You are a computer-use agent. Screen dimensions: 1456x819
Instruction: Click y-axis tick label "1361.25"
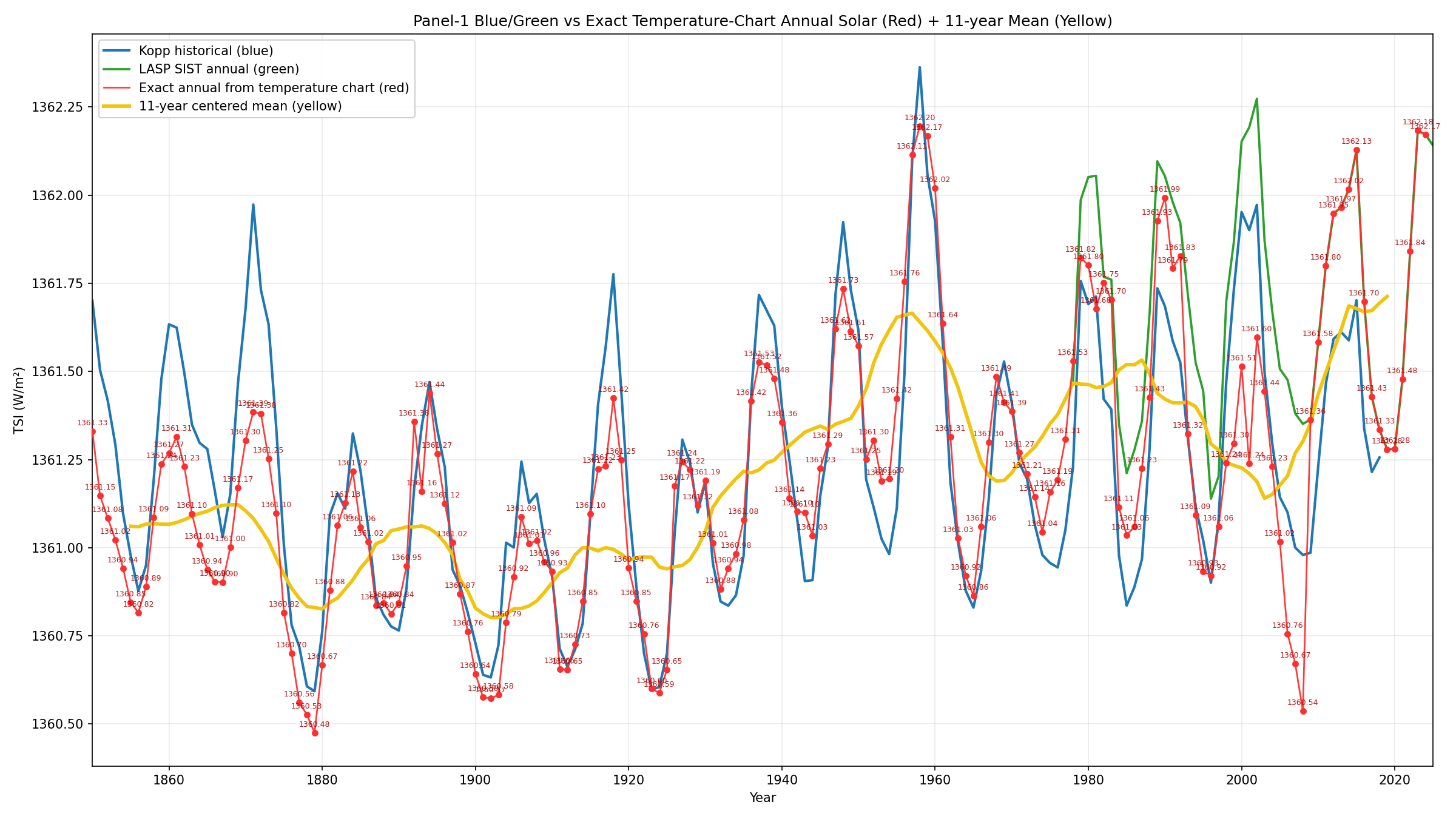57,460
